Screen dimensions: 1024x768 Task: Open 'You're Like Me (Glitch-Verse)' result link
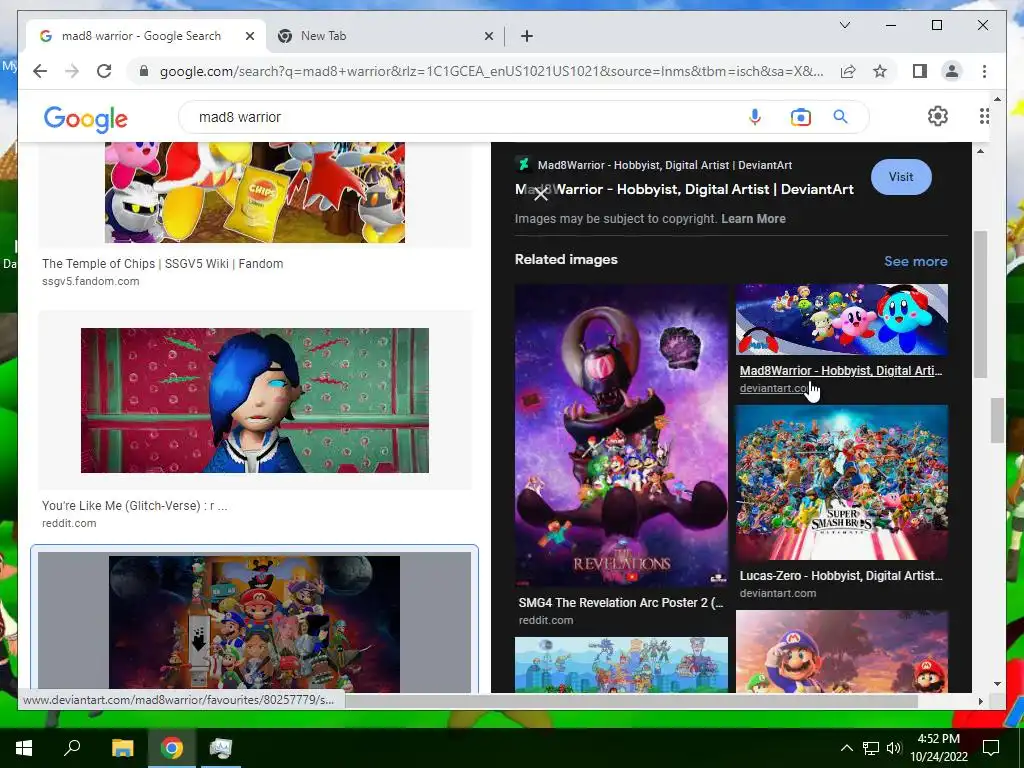(x=135, y=505)
